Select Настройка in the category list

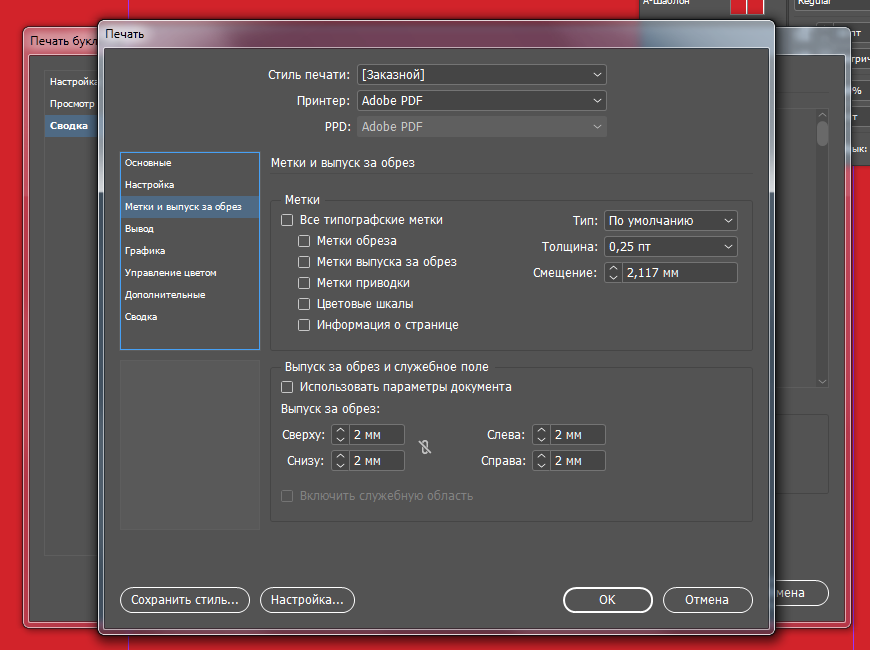click(x=190, y=185)
